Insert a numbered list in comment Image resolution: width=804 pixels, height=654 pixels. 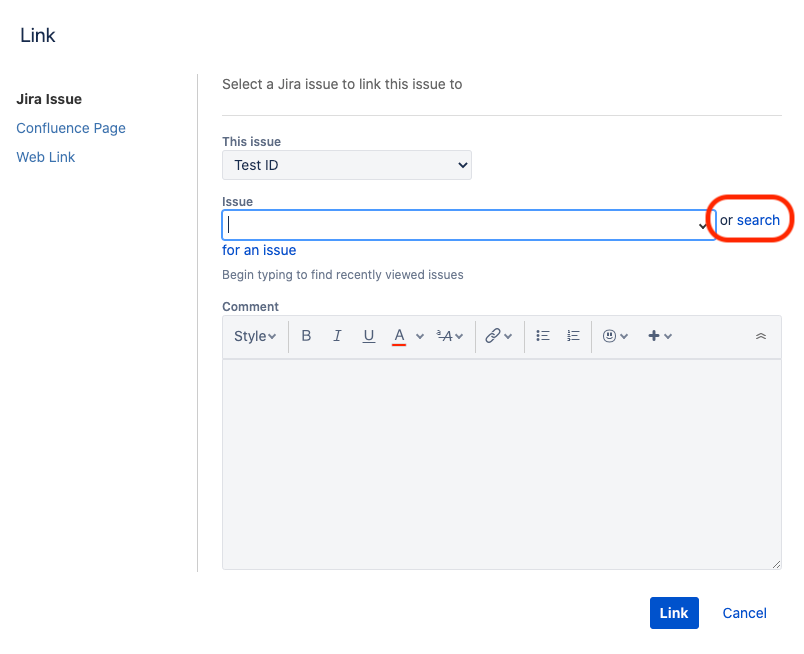573,336
